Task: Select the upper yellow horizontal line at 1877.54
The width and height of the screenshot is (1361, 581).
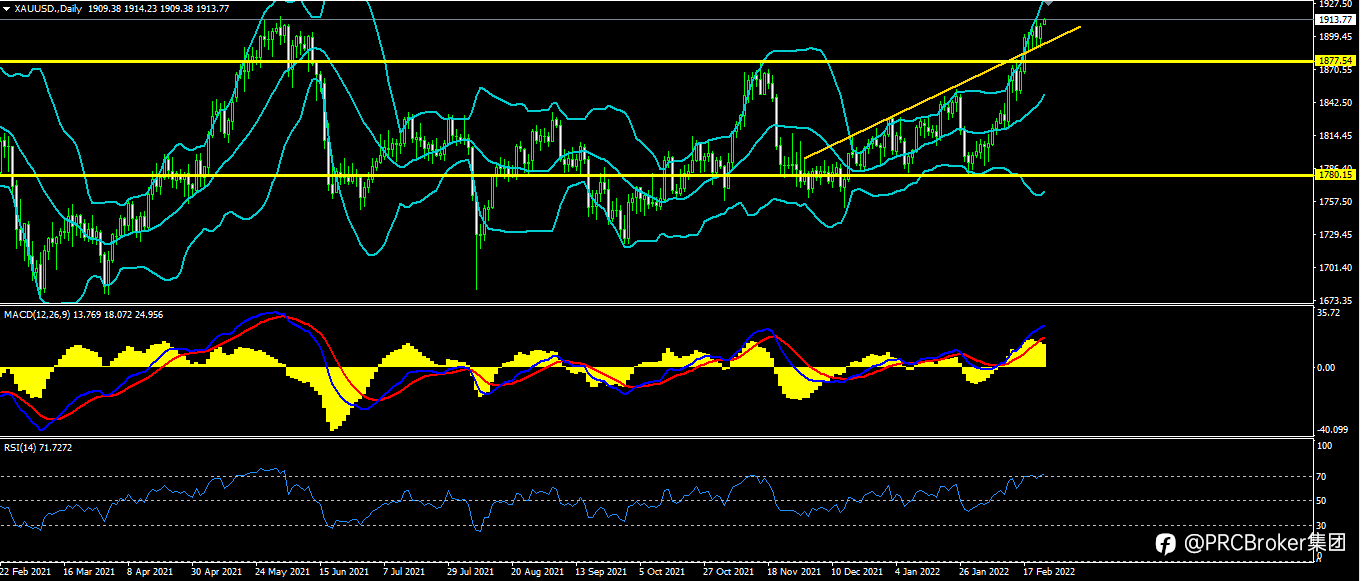Action: (657, 61)
